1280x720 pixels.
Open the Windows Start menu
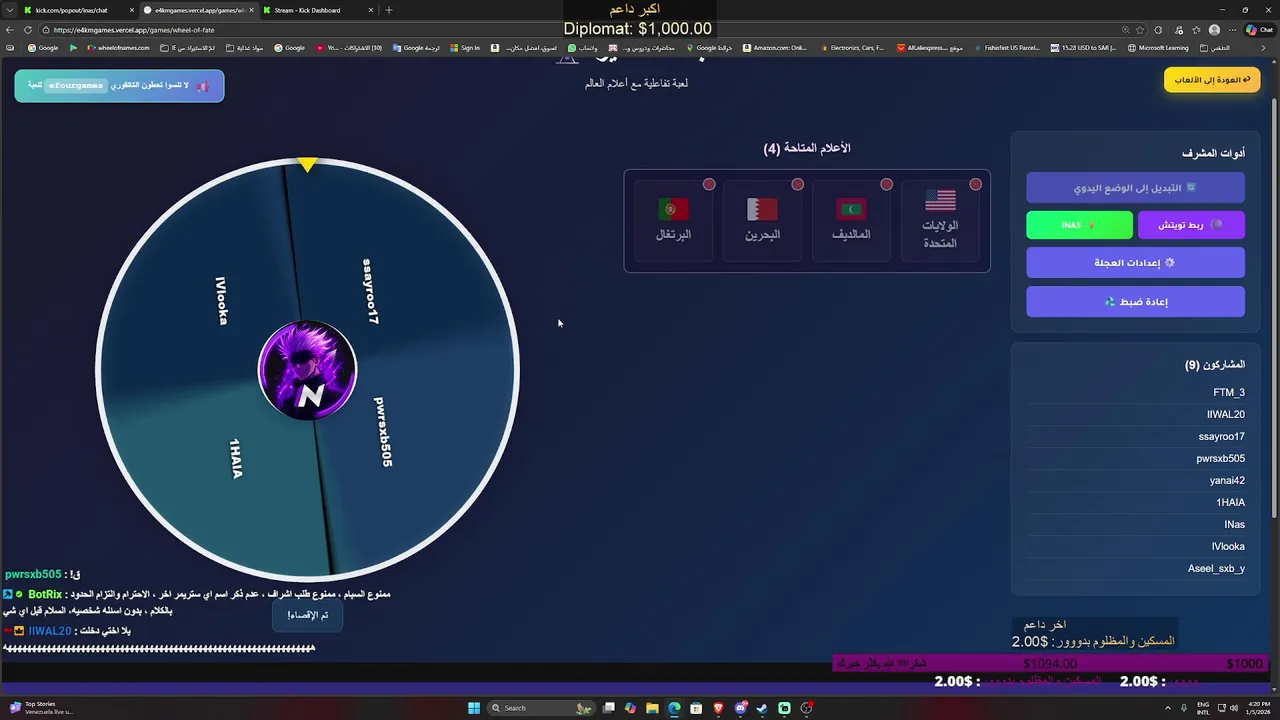pyautogui.click(x=474, y=708)
